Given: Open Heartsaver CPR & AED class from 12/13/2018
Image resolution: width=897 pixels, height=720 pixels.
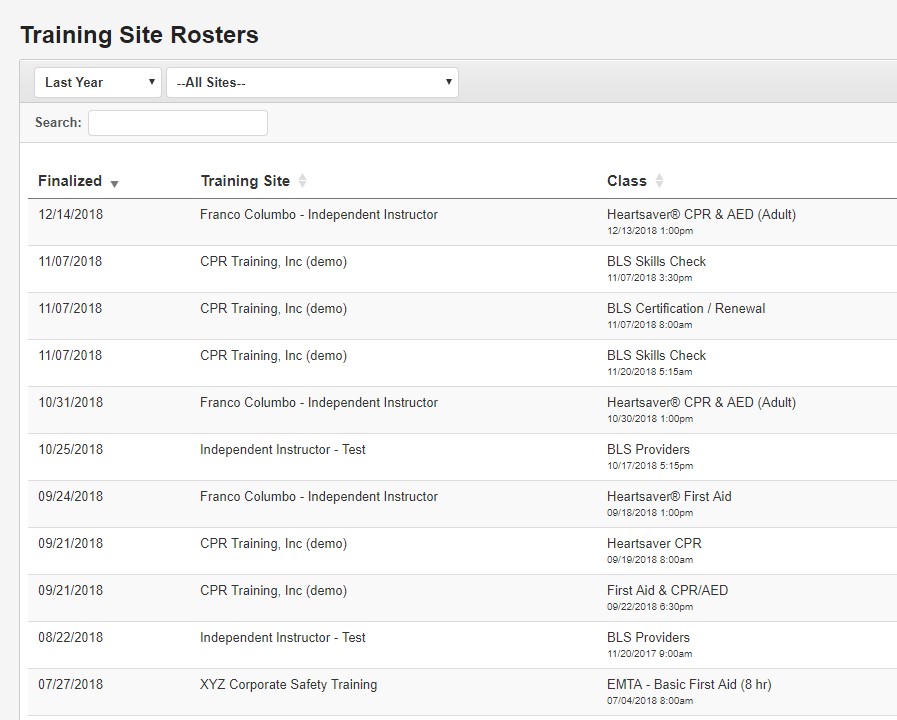Looking at the screenshot, I should (x=701, y=214).
